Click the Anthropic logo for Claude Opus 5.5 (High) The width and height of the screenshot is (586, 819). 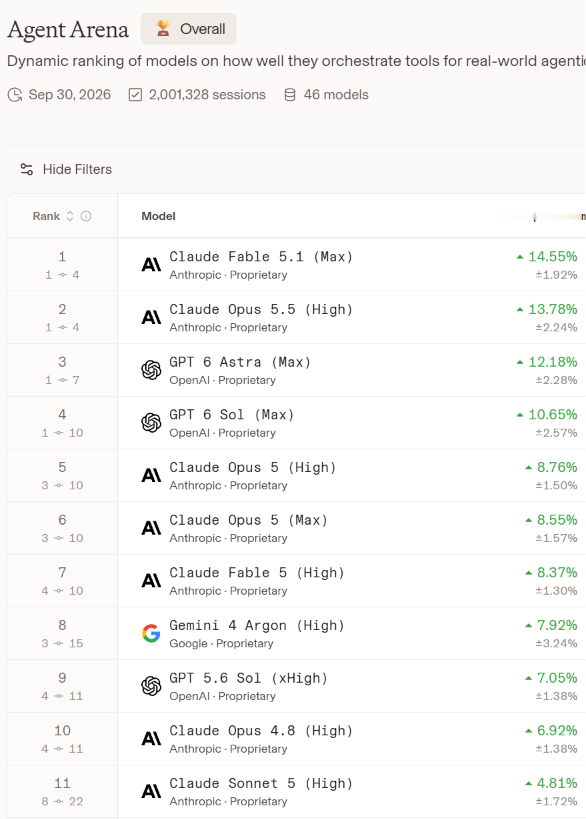point(151,318)
